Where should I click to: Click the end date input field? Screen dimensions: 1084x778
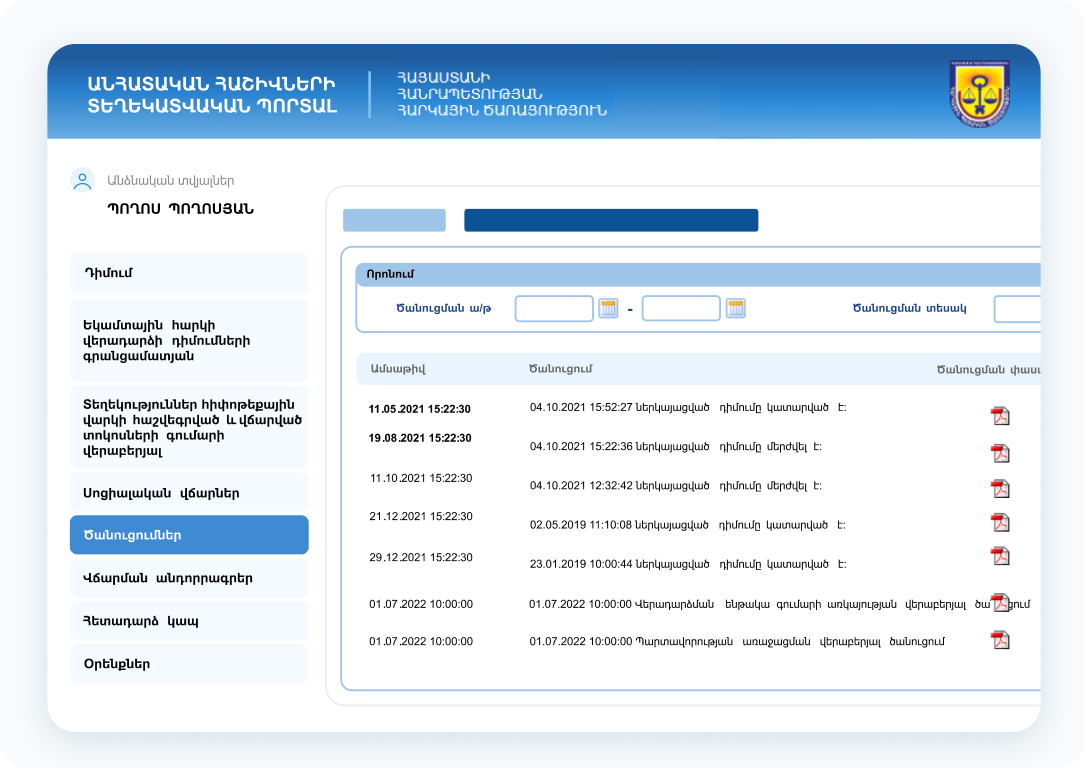680,308
